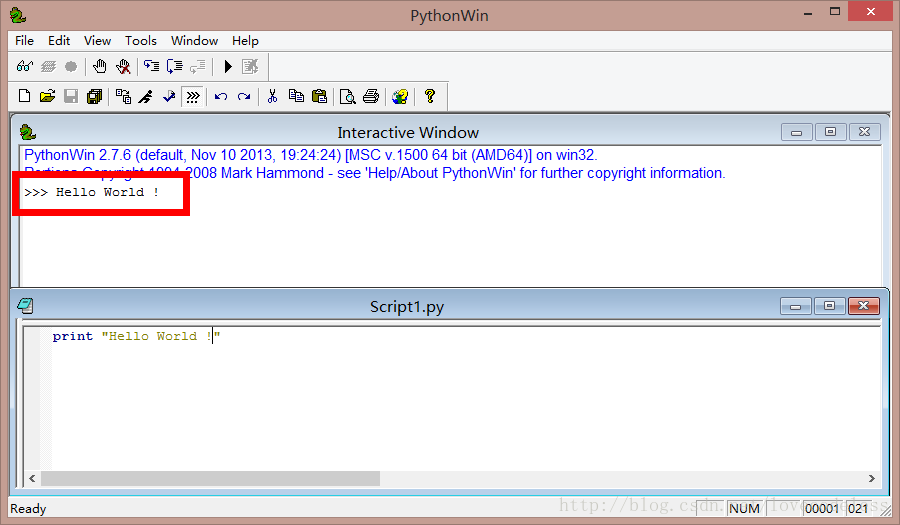Viewport: 900px width, 525px height.
Task: Click the Script1.py window title icon
Action: tap(25, 306)
